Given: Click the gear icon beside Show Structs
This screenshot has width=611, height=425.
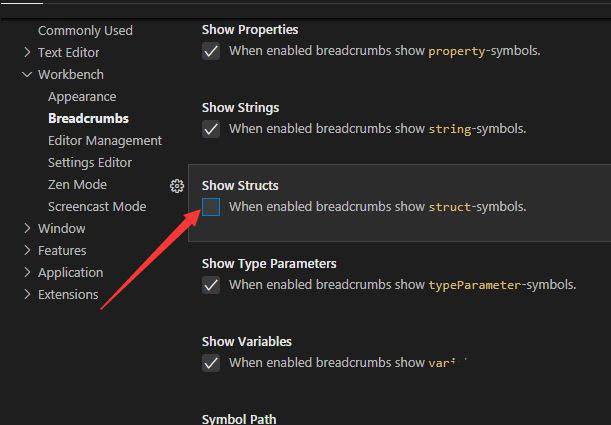Looking at the screenshot, I should coord(177,186).
